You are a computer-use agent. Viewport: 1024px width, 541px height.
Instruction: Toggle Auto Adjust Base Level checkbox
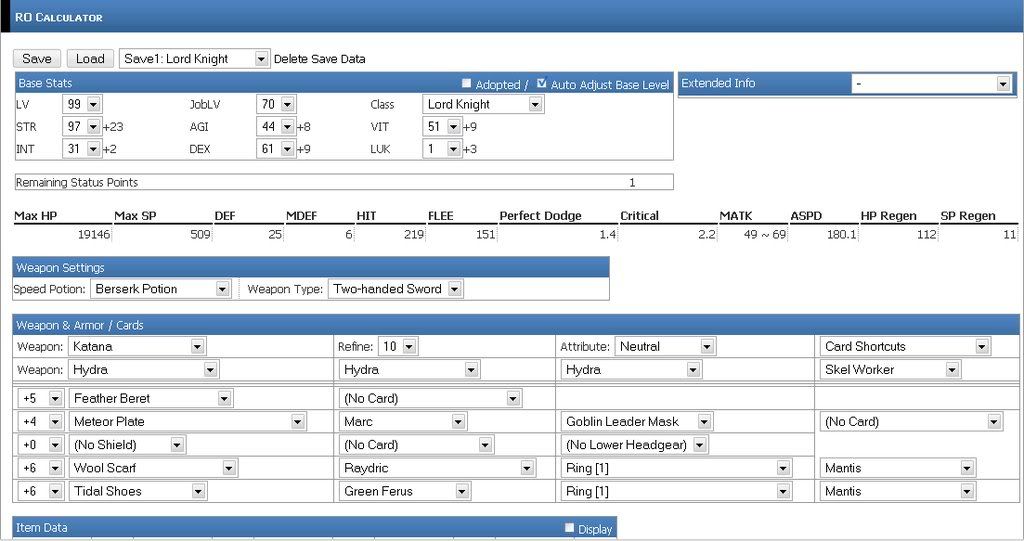pyautogui.click(x=542, y=84)
